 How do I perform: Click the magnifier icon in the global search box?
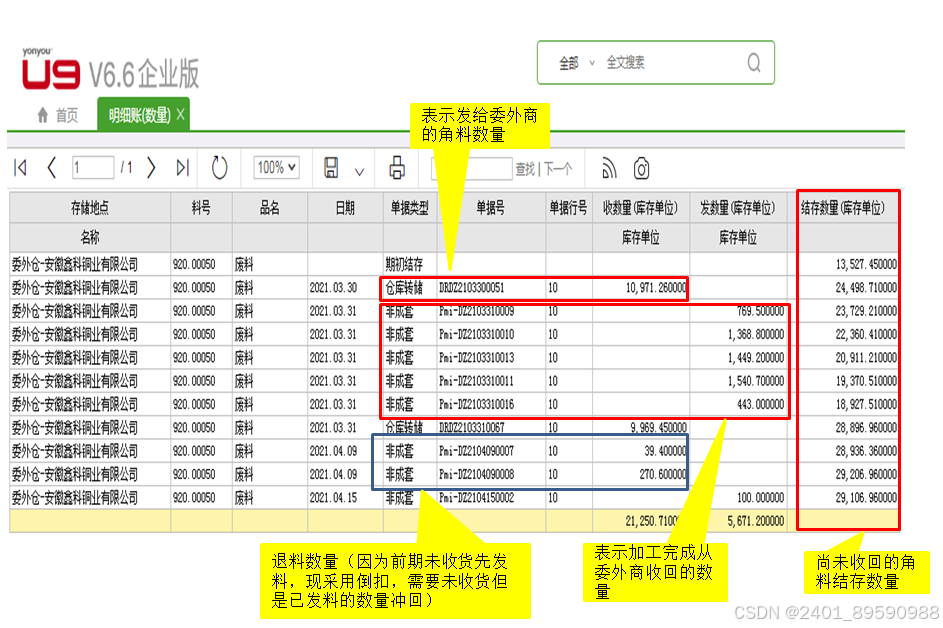[x=754, y=62]
